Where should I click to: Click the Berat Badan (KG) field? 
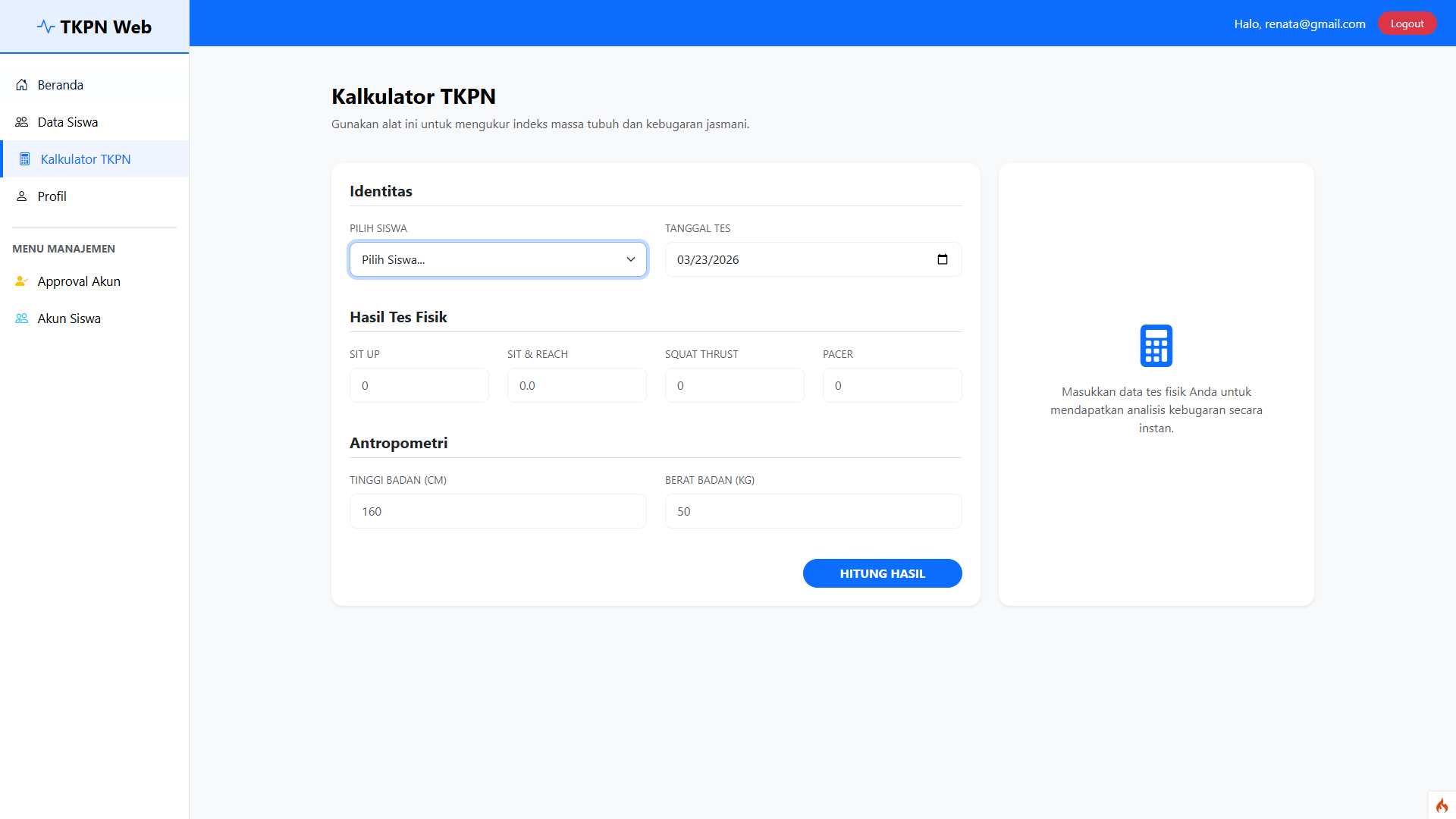click(813, 511)
